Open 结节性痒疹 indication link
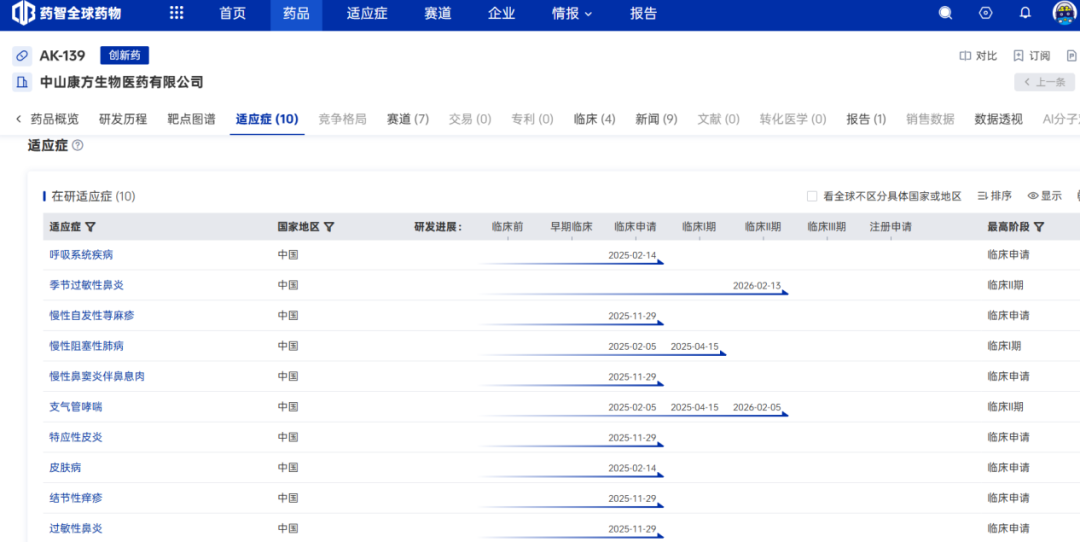1080x542 pixels. pyautogui.click(x=76, y=498)
